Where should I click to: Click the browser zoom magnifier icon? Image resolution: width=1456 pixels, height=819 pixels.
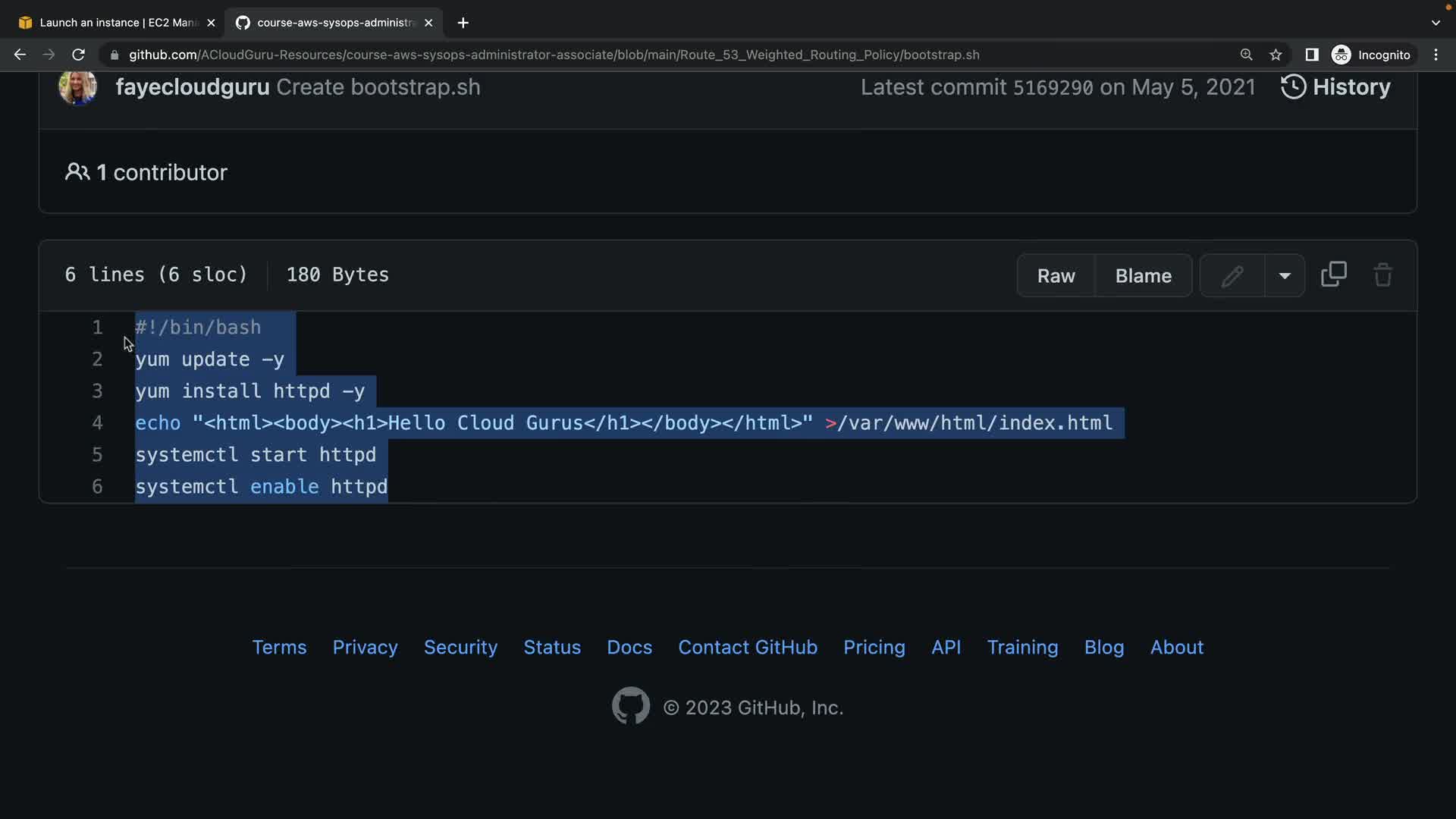(x=1246, y=55)
